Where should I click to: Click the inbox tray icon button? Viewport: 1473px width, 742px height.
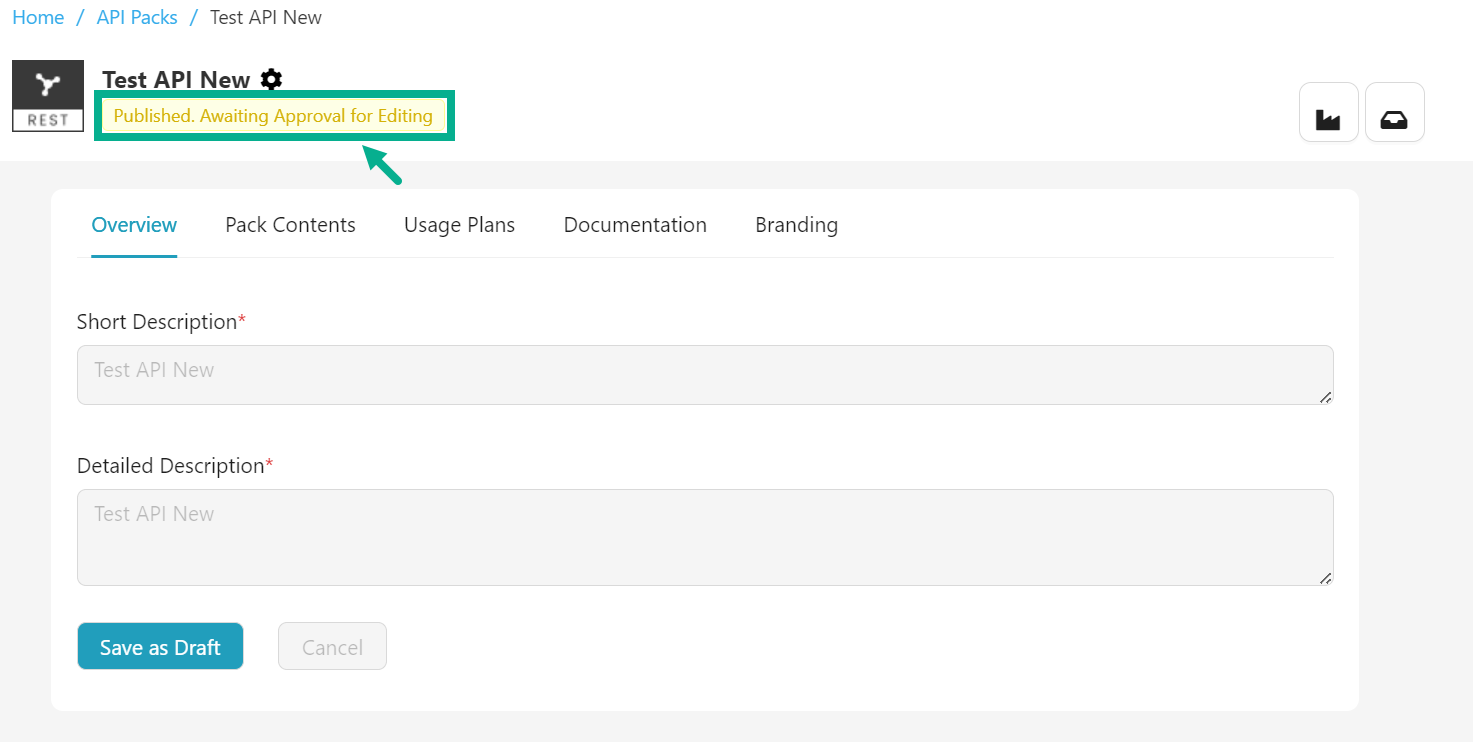[1394, 112]
